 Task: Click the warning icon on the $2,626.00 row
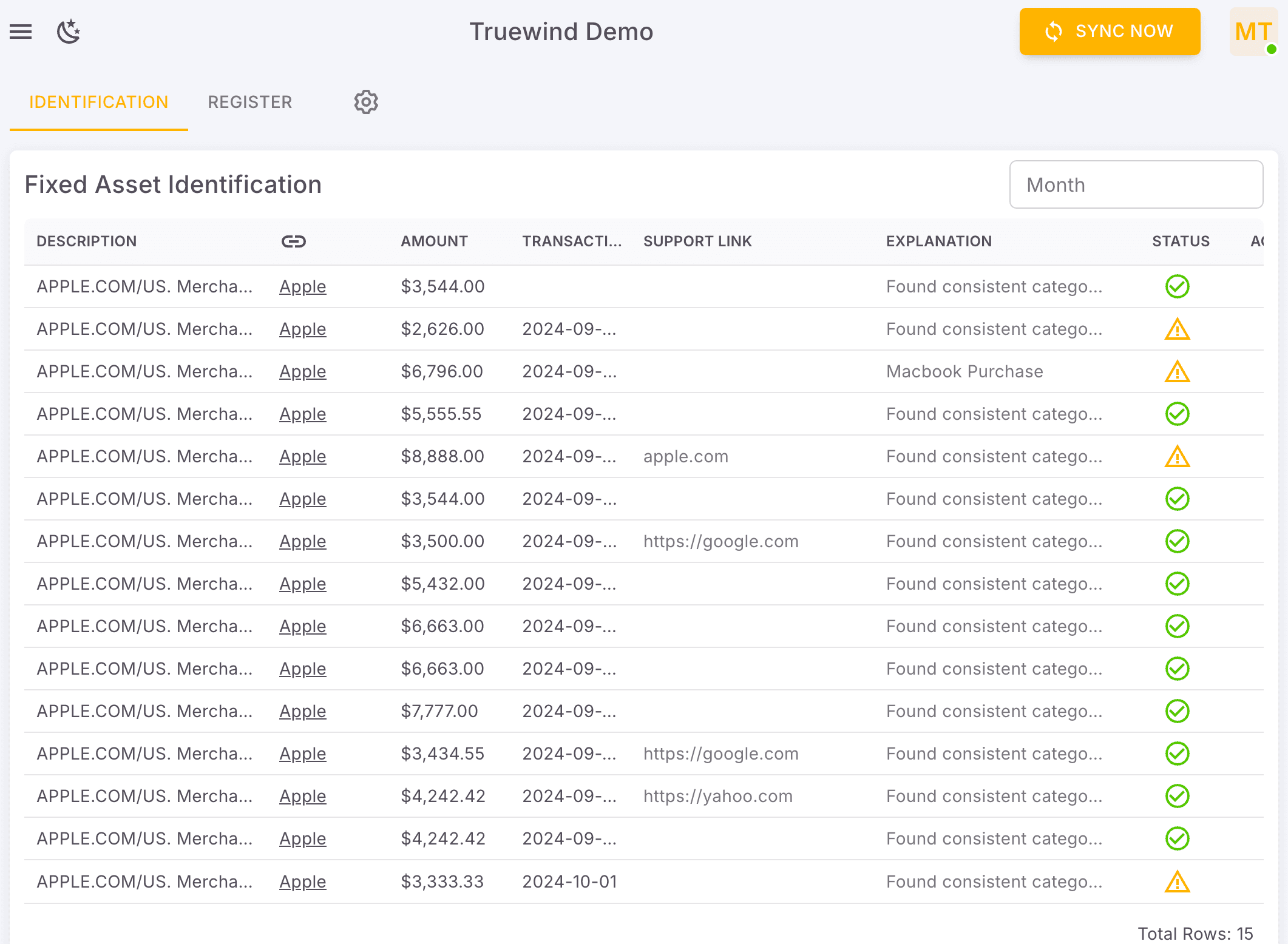[1176, 329]
